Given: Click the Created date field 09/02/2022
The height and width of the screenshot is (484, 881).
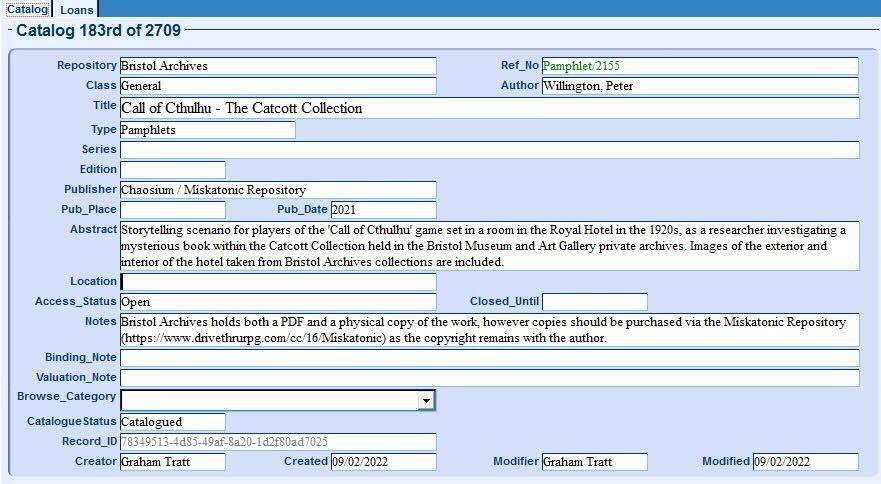Looking at the screenshot, I should point(384,462).
